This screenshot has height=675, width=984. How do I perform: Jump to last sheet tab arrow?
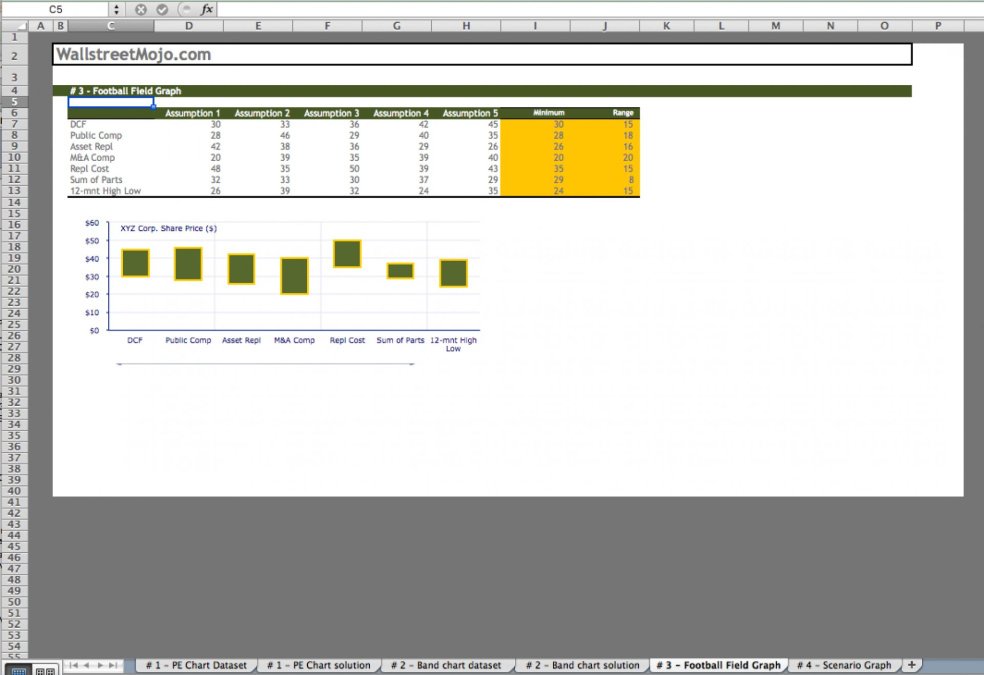coord(115,665)
